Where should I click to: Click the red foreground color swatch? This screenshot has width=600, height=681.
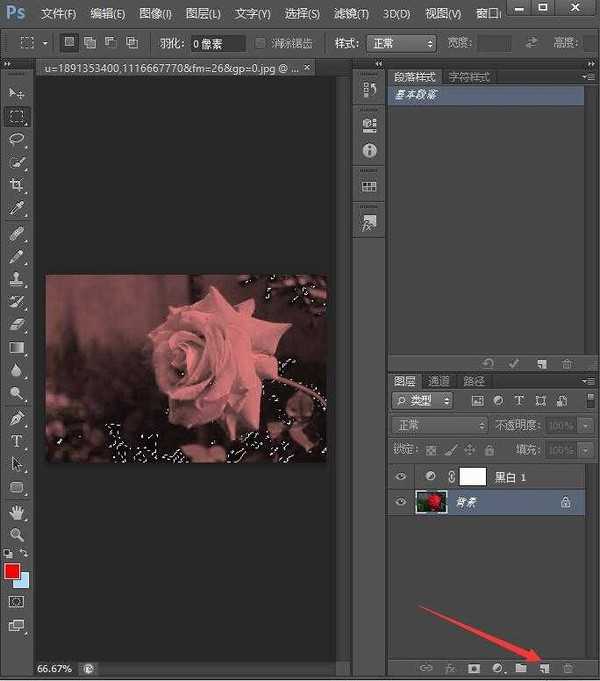[x=12, y=571]
